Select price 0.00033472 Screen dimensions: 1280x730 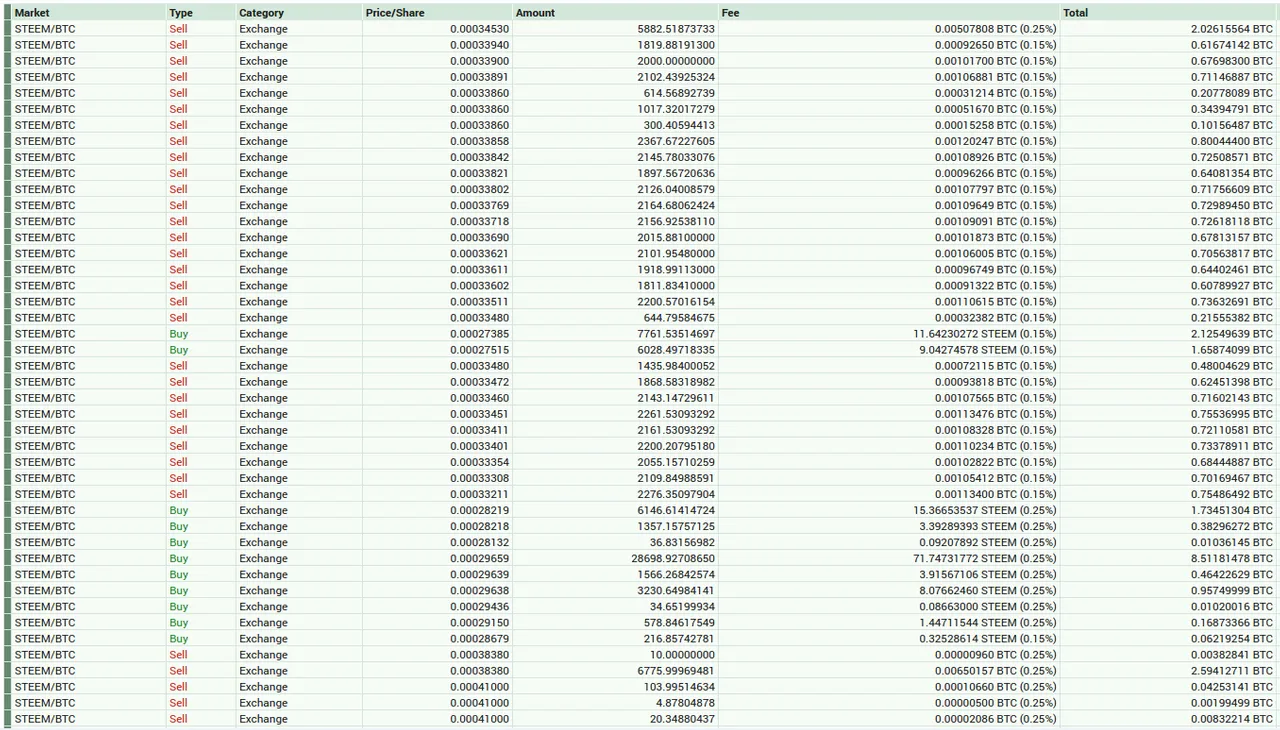479,382
